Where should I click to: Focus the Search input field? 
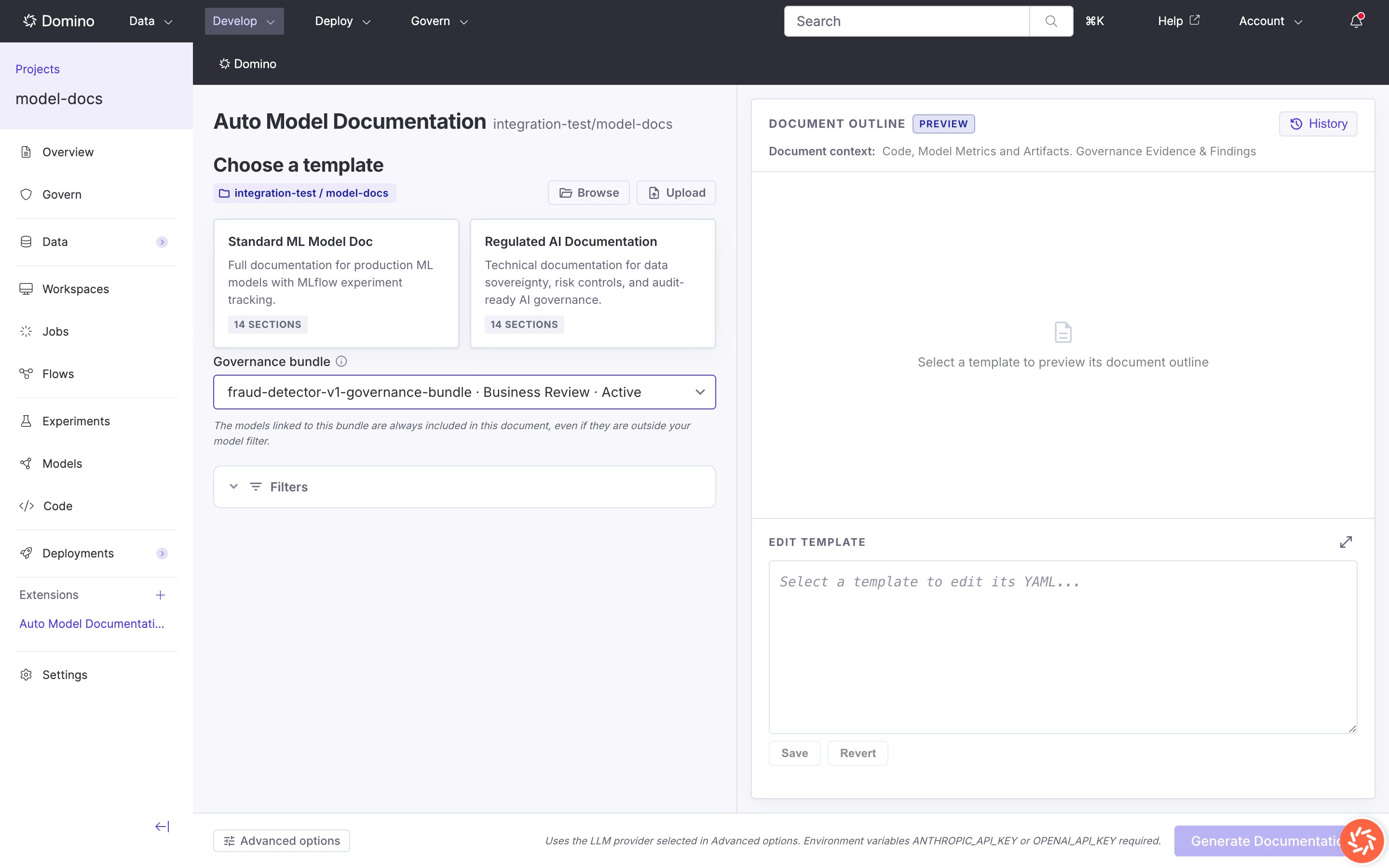(906, 21)
